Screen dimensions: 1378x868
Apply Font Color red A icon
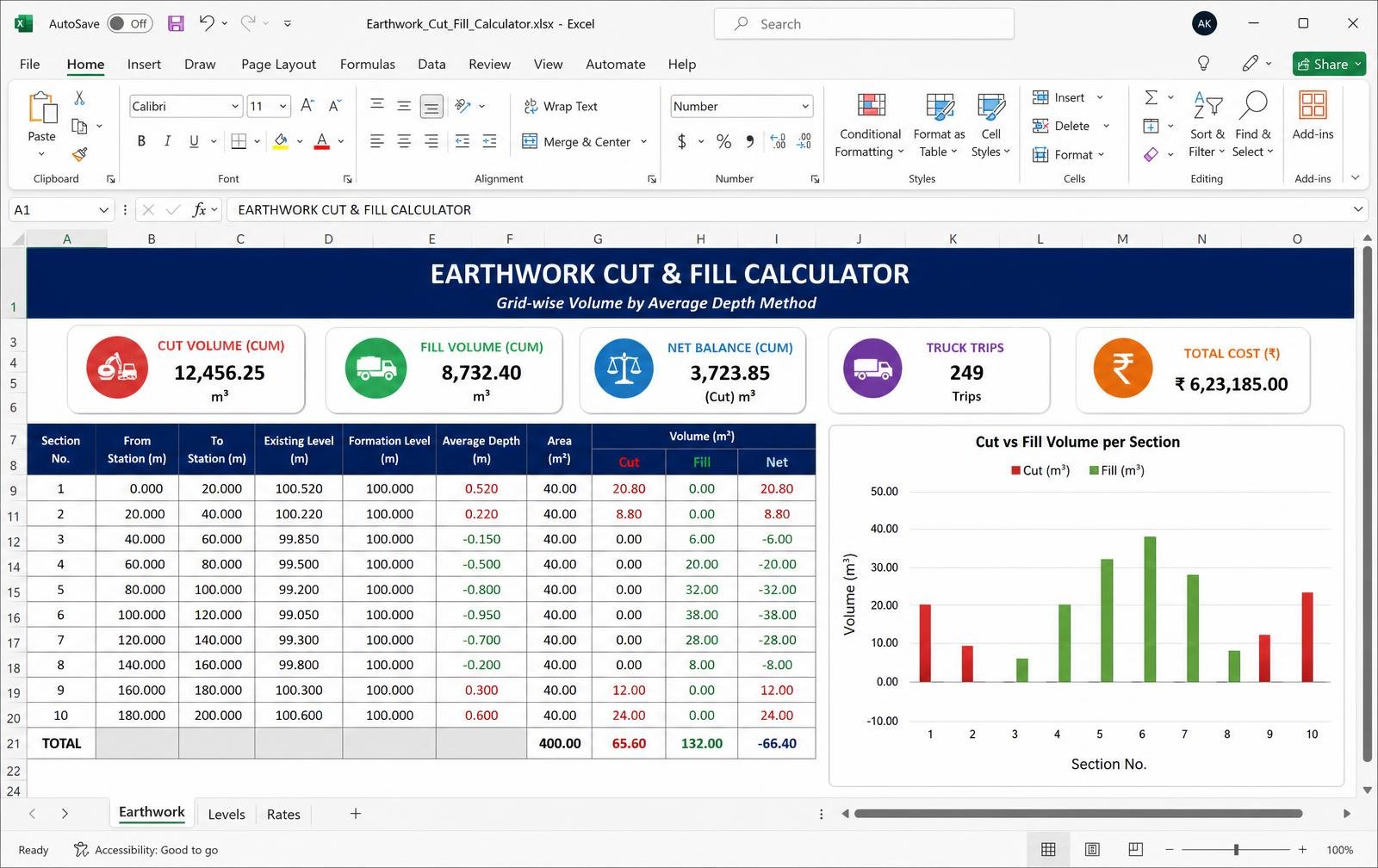pos(322,141)
